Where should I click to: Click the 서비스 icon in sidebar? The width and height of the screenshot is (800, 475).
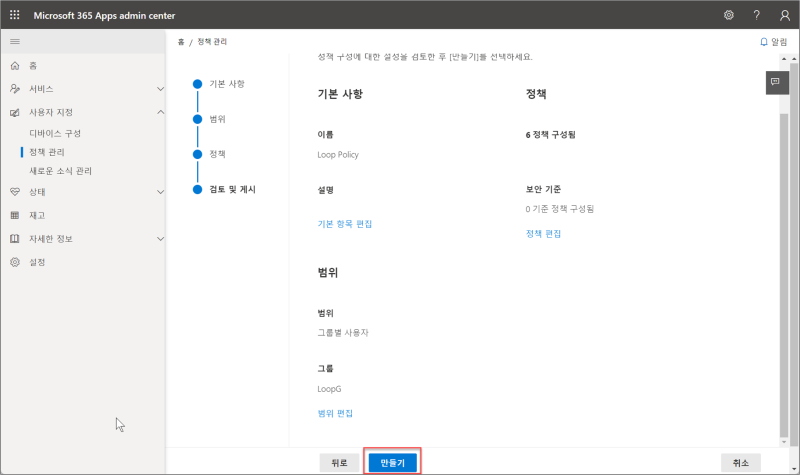click(x=15, y=89)
